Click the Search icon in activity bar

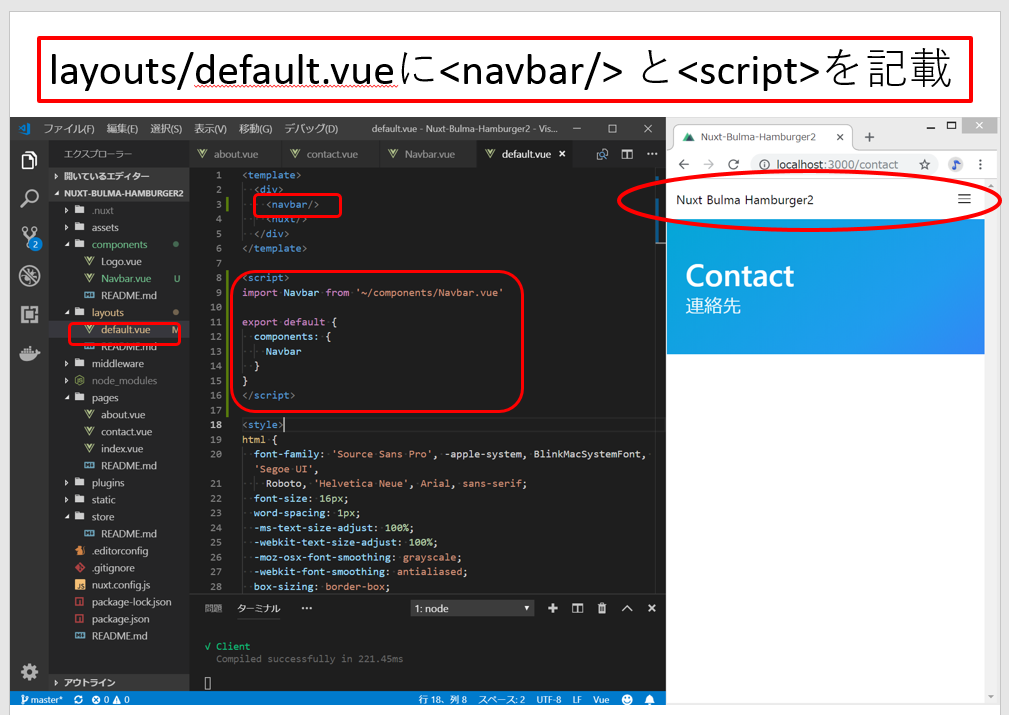point(29,198)
